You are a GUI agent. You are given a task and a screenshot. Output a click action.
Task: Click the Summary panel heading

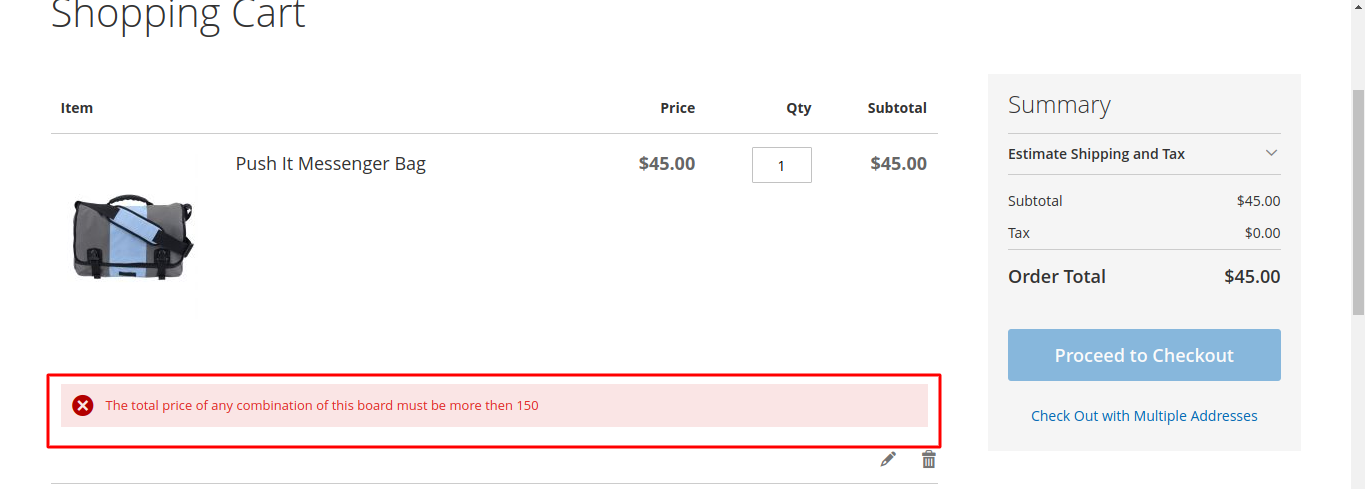[x=1059, y=105]
